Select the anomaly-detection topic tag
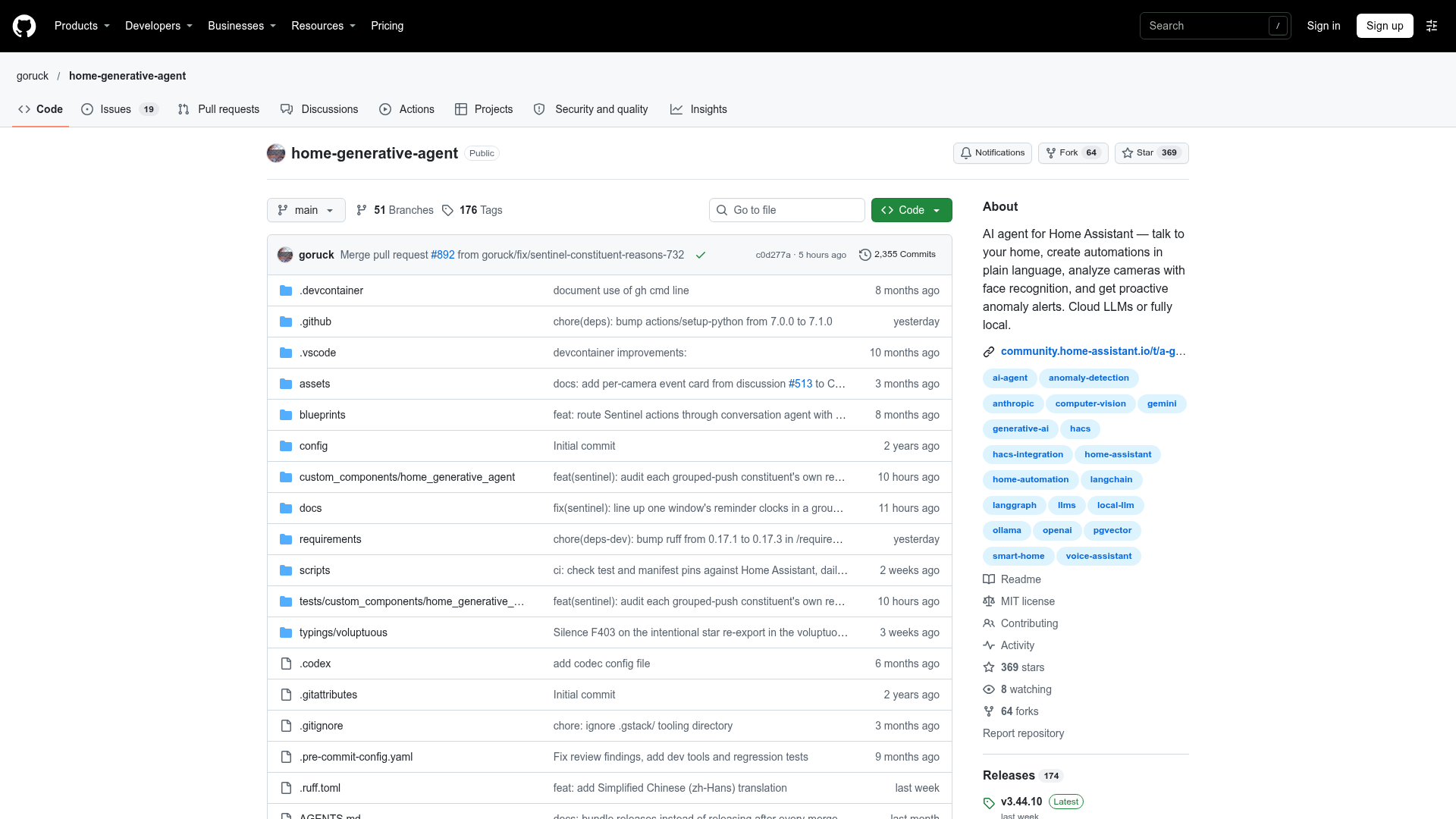Viewport: 1456px width, 819px height. tap(1089, 378)
